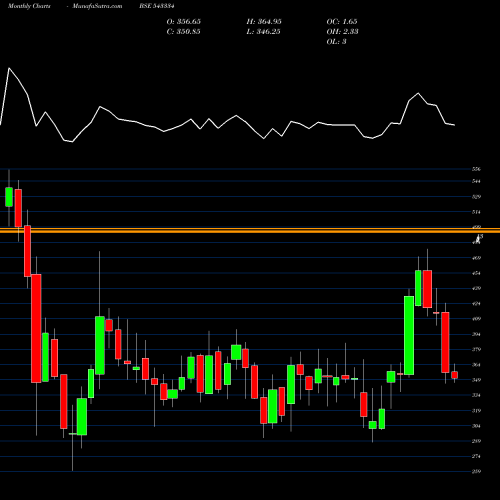The width and height of the screenshot is (500, 500).
Task: Click the first green candle near 529
Action: (9, 197)
